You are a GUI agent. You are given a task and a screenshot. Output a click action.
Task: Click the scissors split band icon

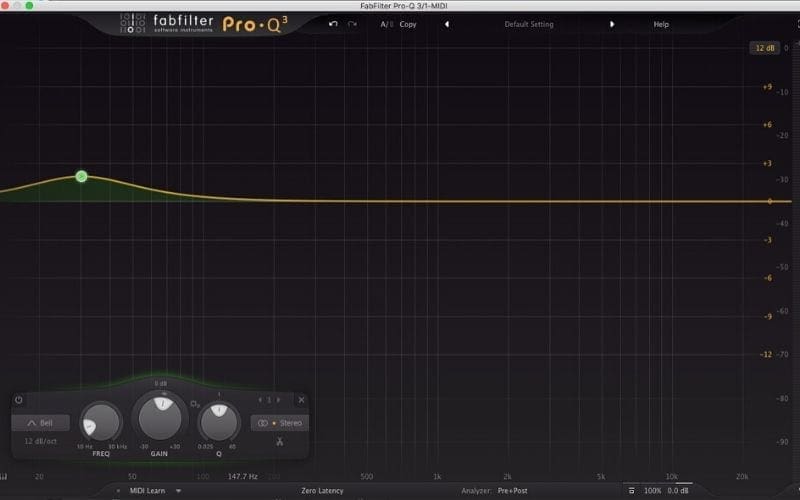[280, 442]
